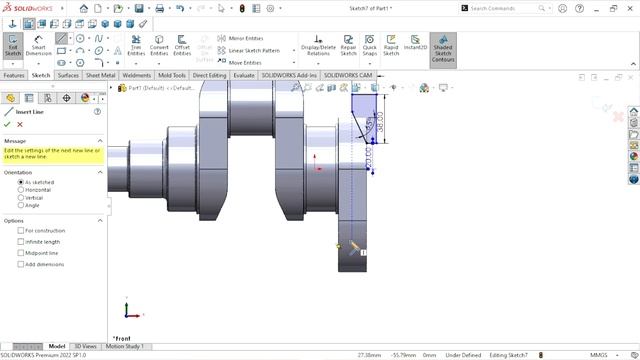Select the Line sketch tool

tap(61, 38)
